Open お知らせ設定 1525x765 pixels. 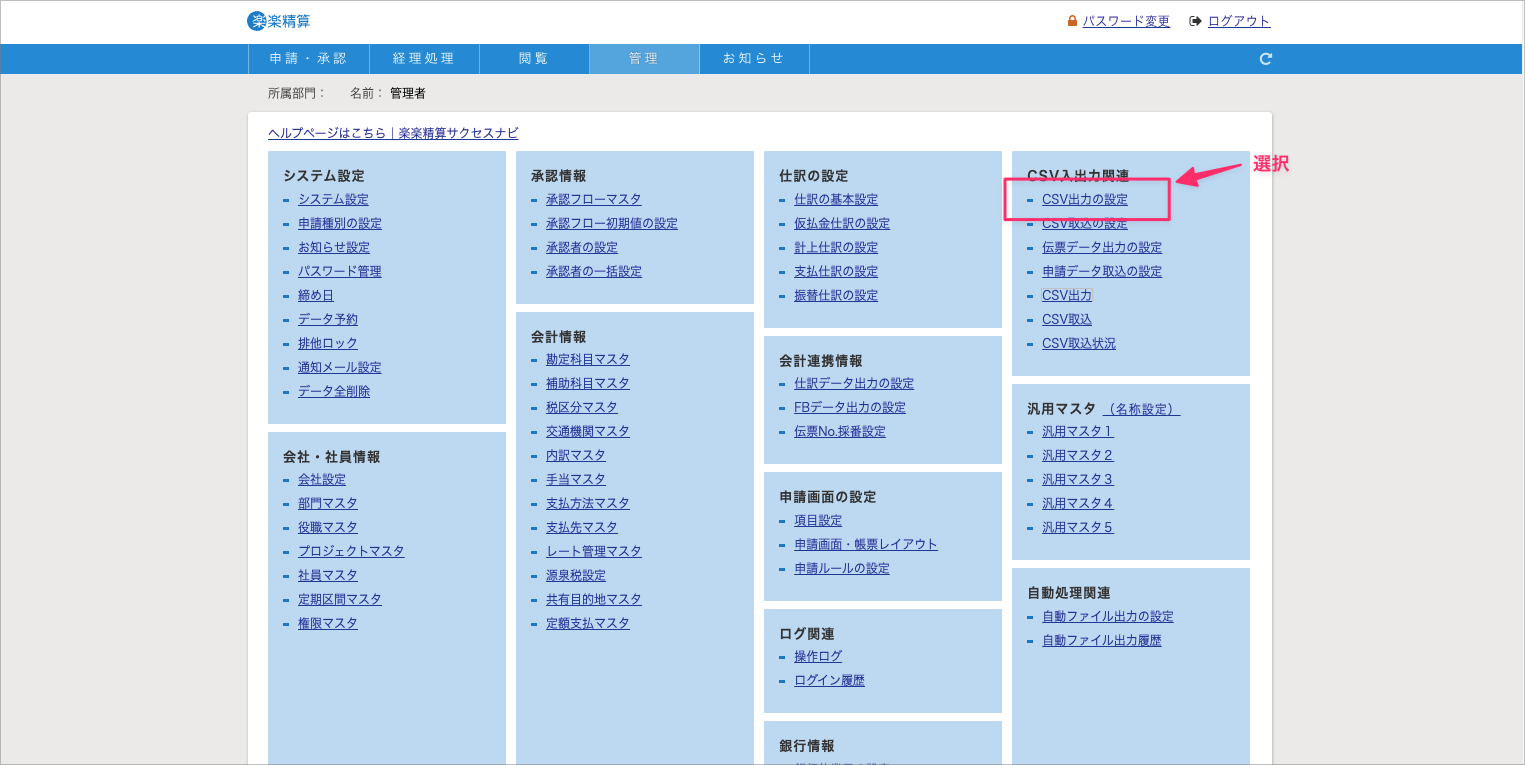coord(334,248)
